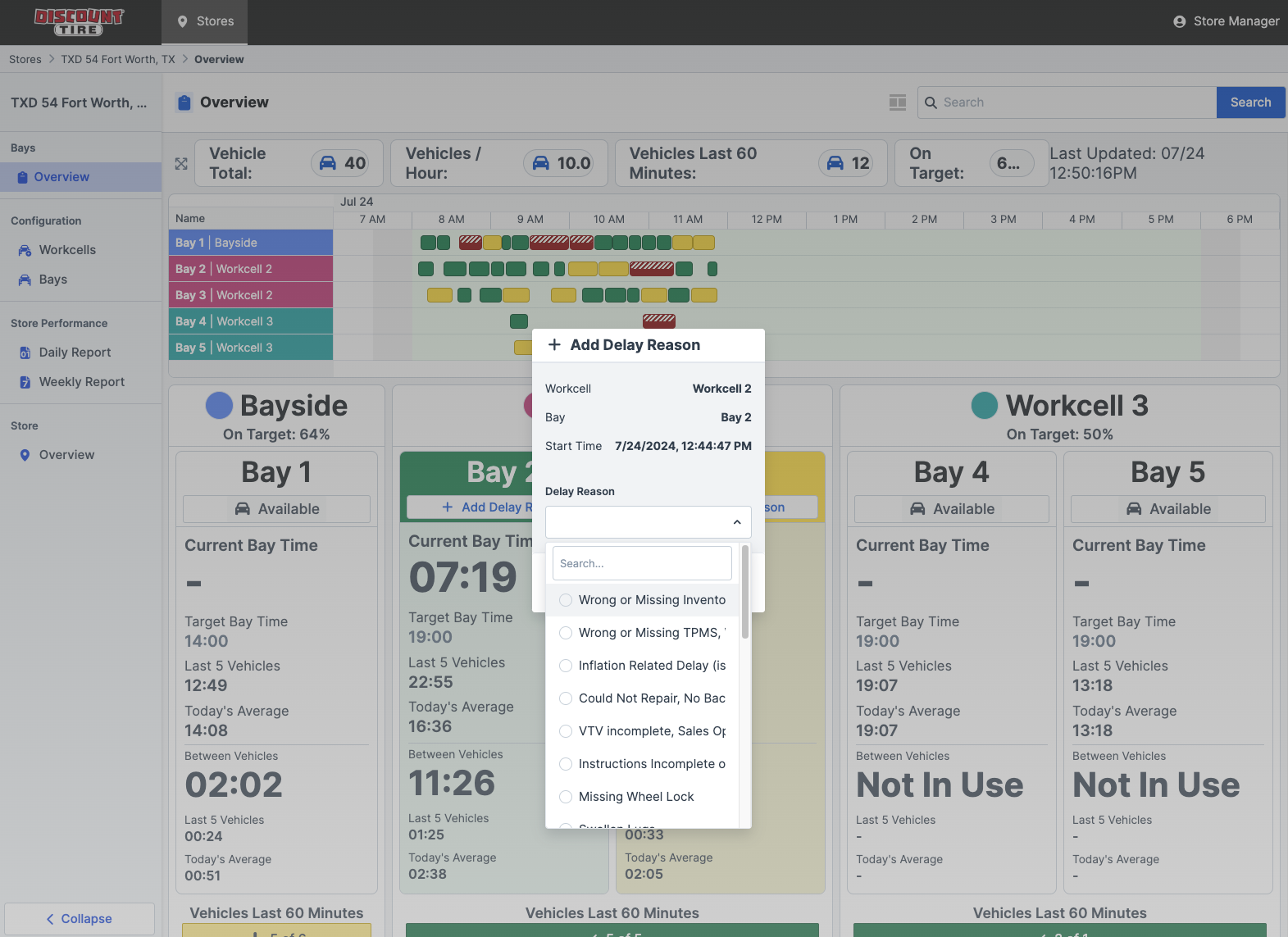Click the expand fullscreen arrows icon
Viewport: 1288px width, 937px height.
pos(181,164)
